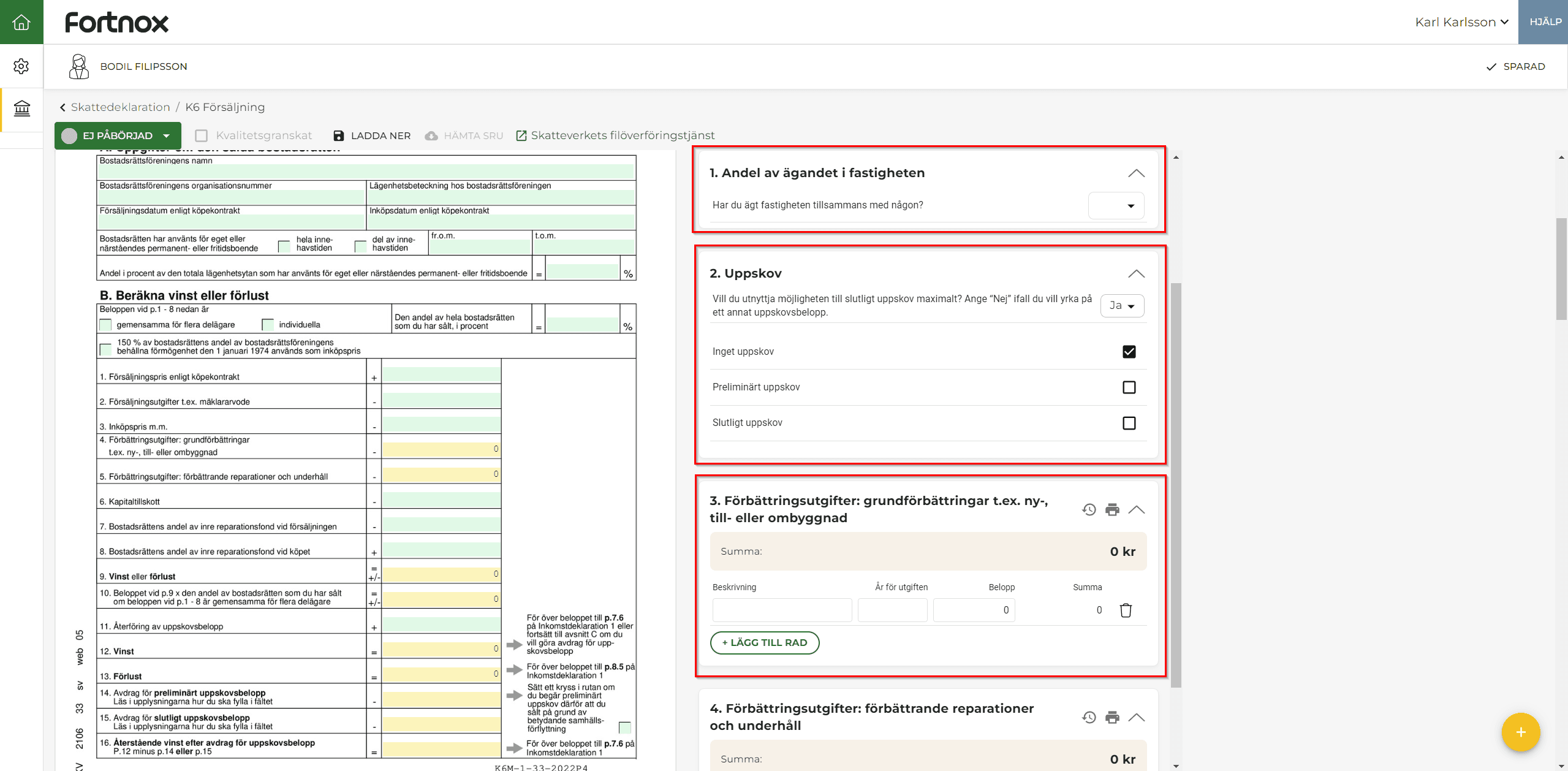The image size is (1568, 771).
Task: Print section 3 Förbättringsutgifter grundförbättringar
Action: click(x=1112, y=509)
